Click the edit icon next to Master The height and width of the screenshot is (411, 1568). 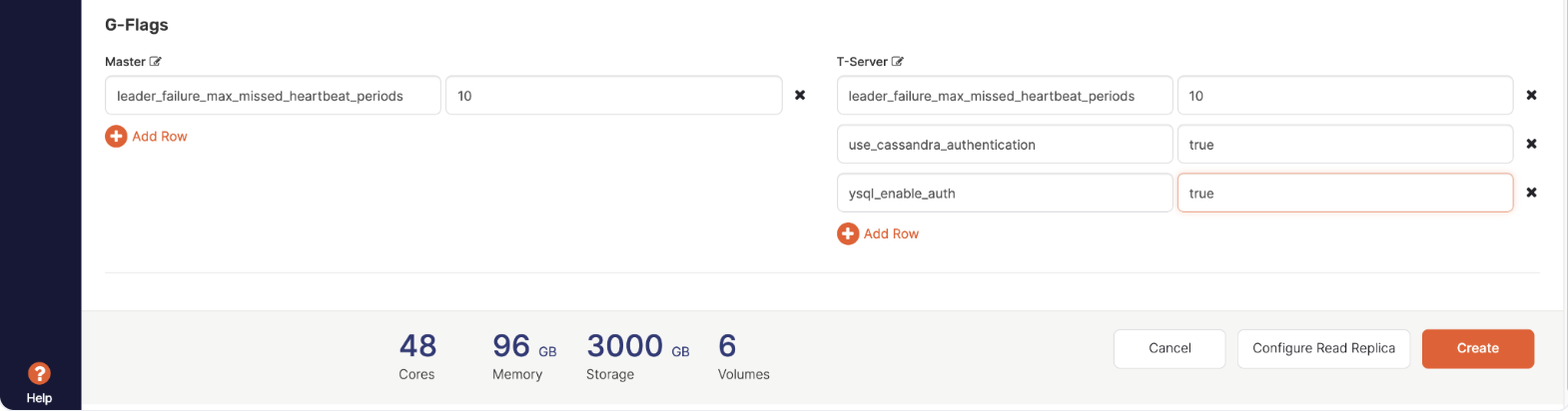tap(156, 62)
